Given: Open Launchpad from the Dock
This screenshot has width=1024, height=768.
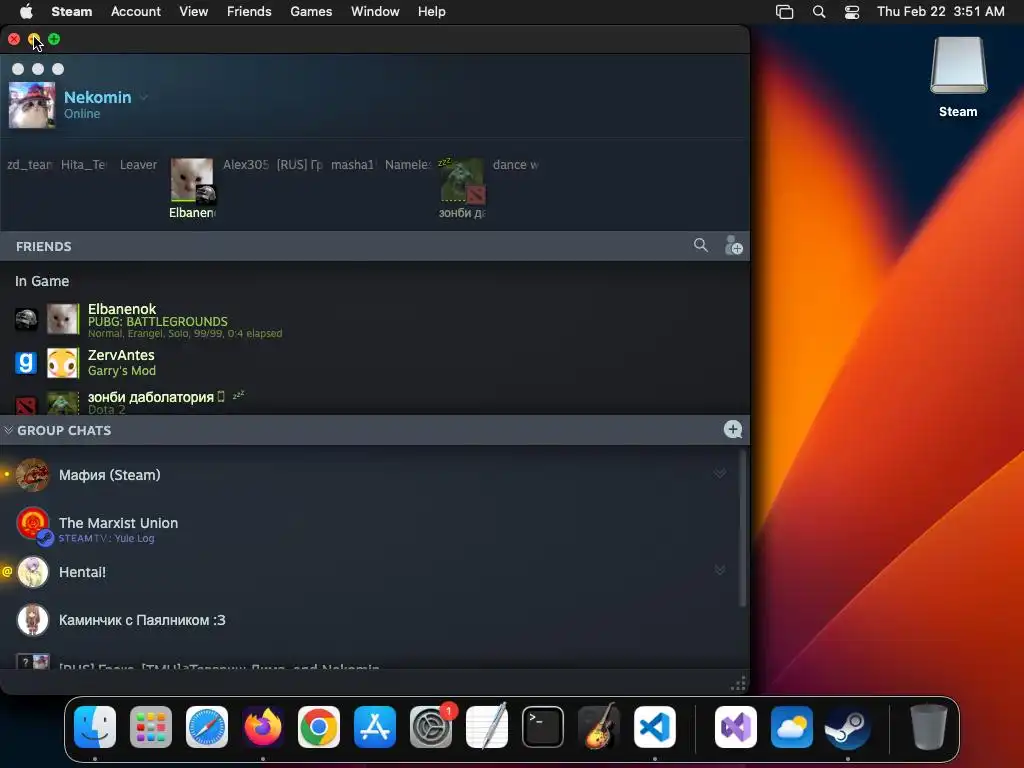Looking at the screenshot, I should pos(151,726).
